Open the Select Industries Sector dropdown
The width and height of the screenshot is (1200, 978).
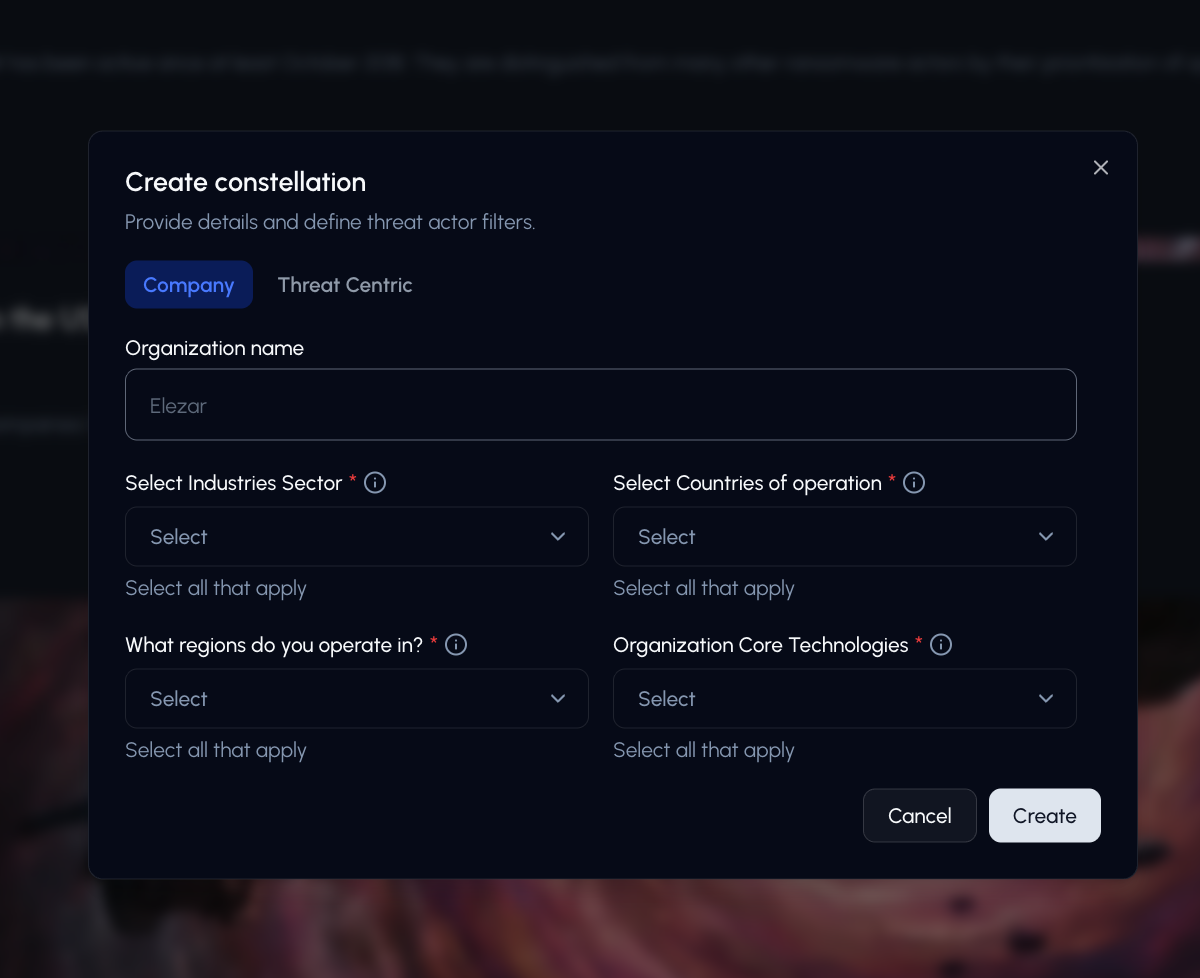tap(357, 537)
